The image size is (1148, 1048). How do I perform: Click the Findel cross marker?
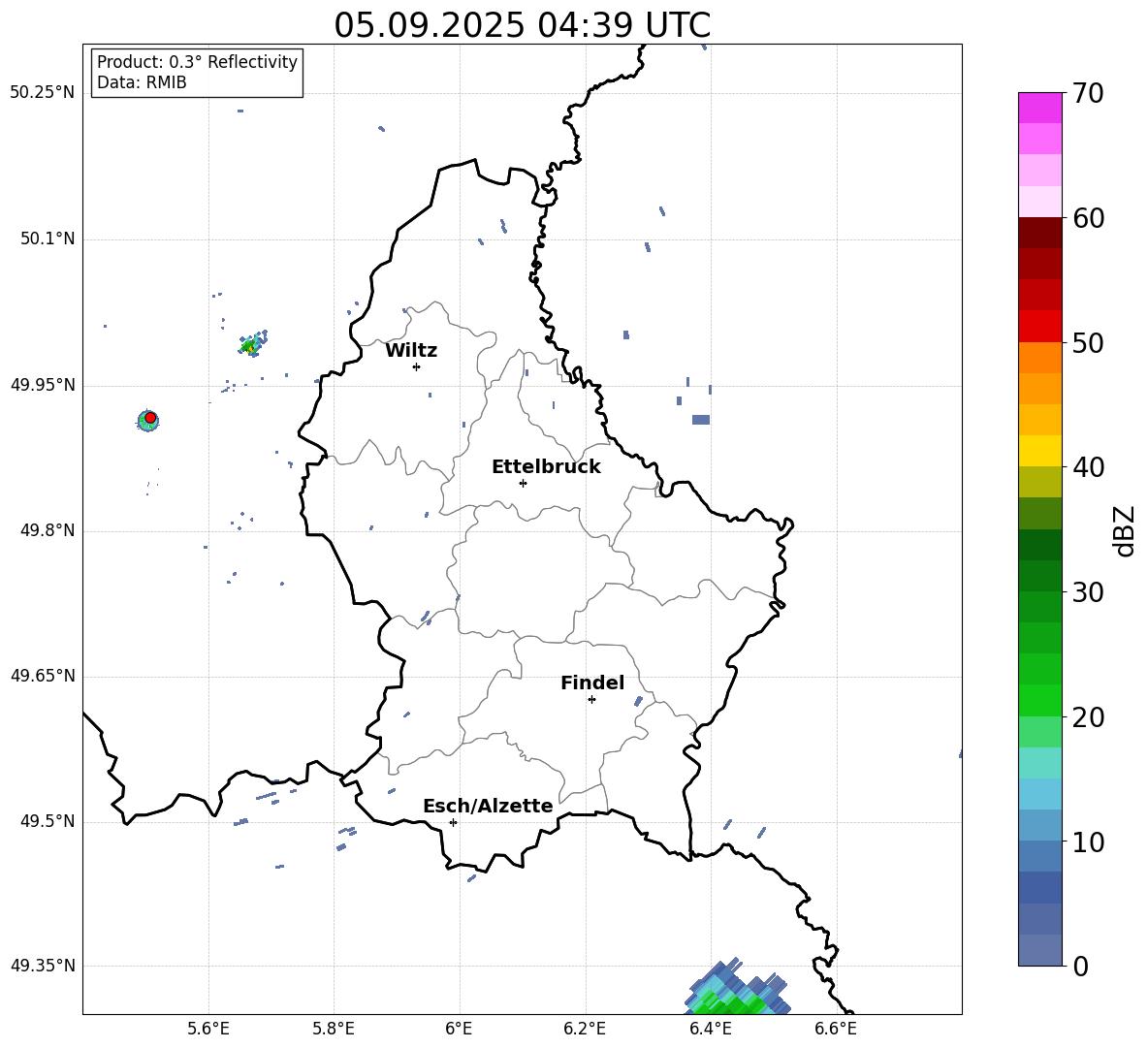(x=591, y=700)
